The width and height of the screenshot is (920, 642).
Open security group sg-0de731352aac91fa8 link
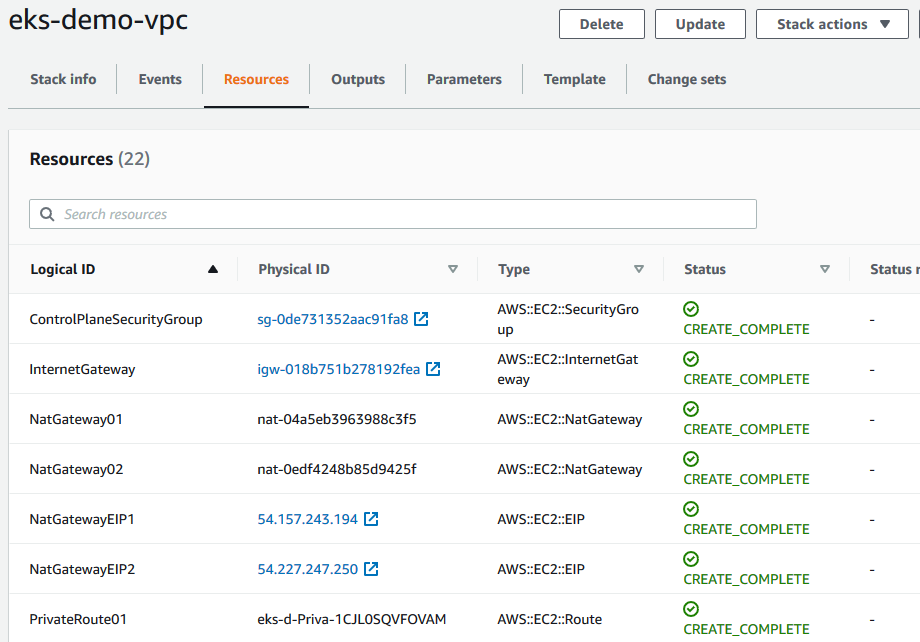coord(333,319)
